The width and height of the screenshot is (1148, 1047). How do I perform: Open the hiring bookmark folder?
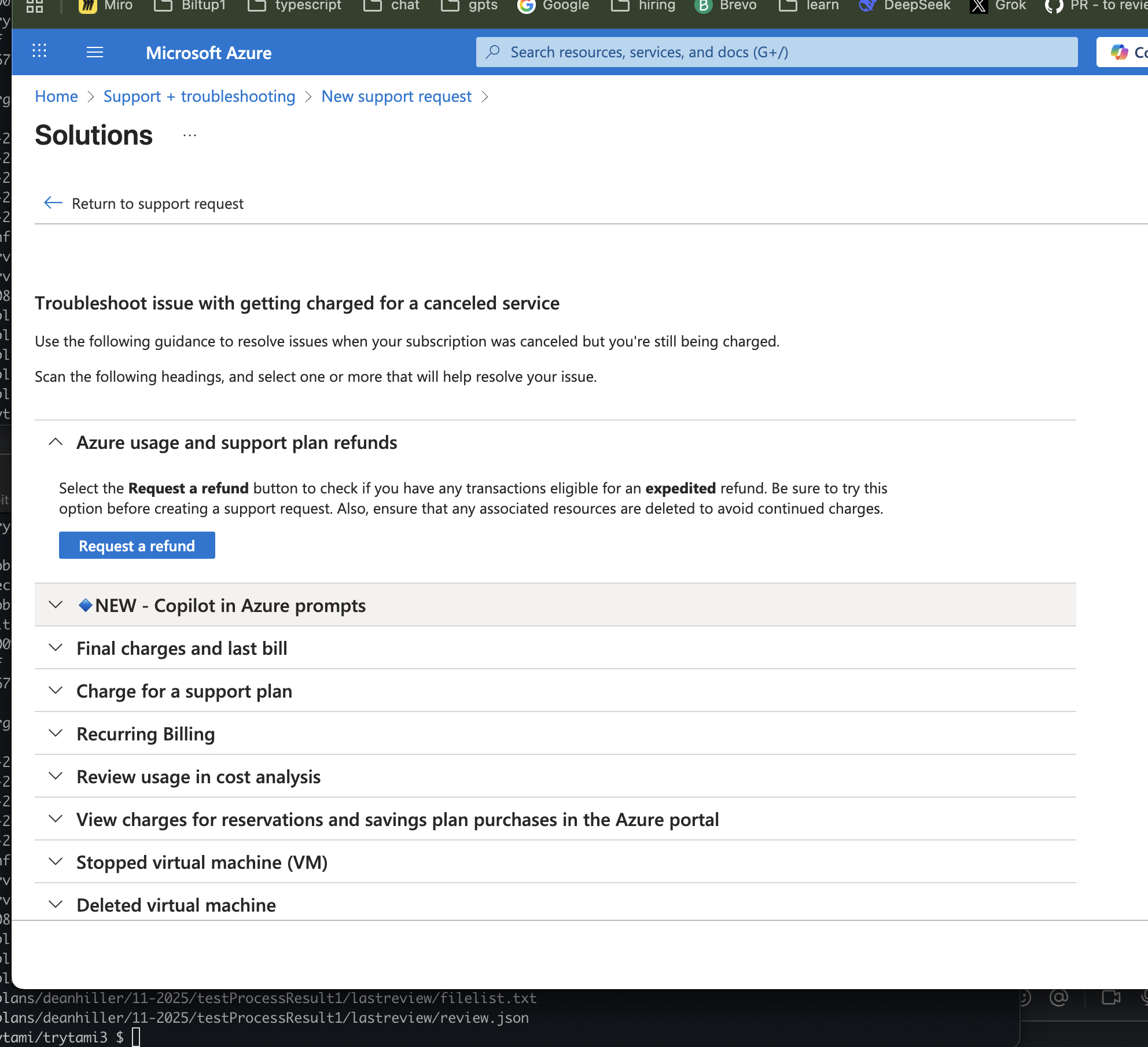click(x=643, y=6)
